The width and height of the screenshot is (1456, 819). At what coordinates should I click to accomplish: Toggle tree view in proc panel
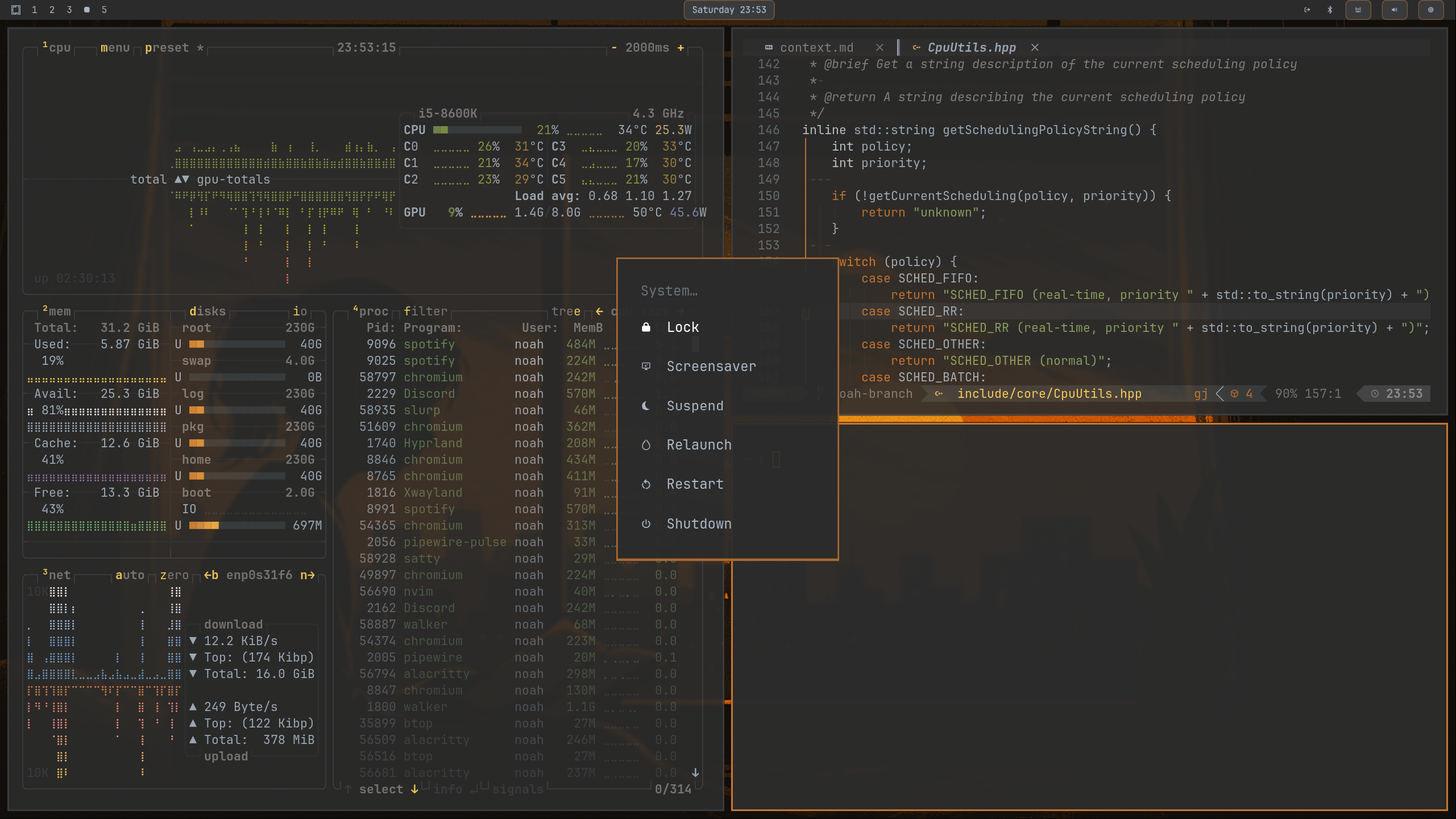point(566,311)
